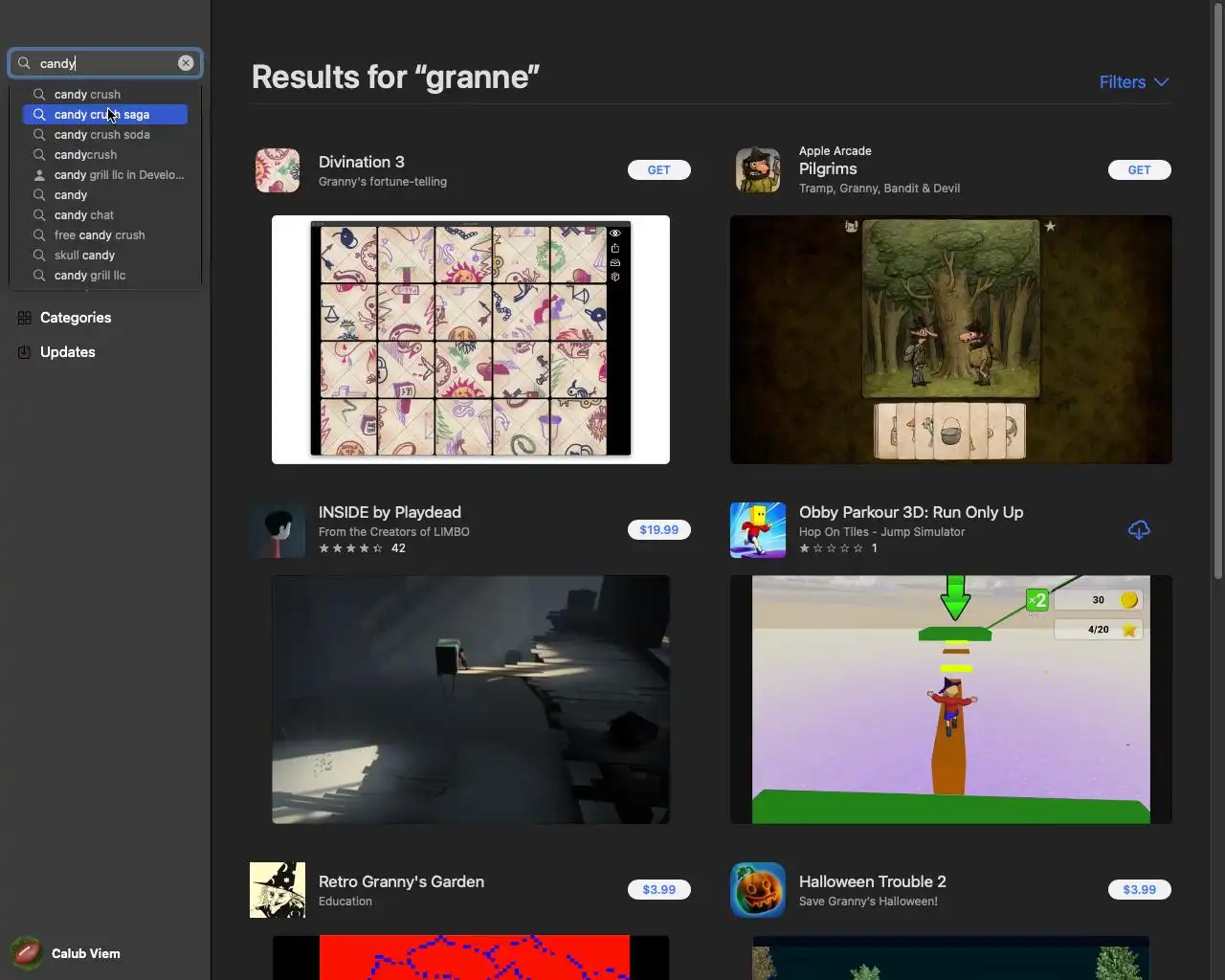The width and height of the screenshot is (1225, 980).
Task: Click 'Hop On Tiles - Jump Simulator' subtitle
Action: [x=882, y=532]
